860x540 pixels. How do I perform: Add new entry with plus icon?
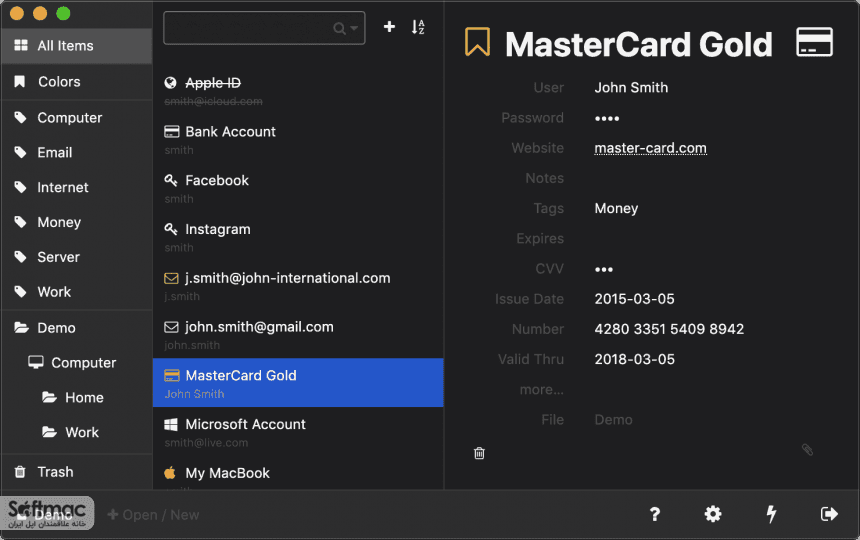click(389, 27)
